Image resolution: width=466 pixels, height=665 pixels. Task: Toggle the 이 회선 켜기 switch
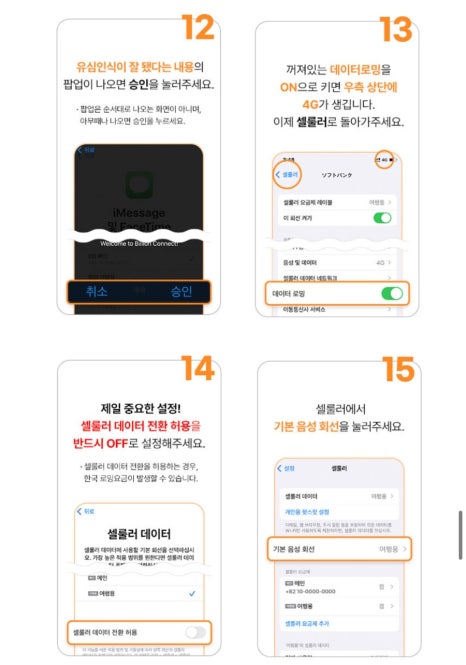[x=382, y=218]
